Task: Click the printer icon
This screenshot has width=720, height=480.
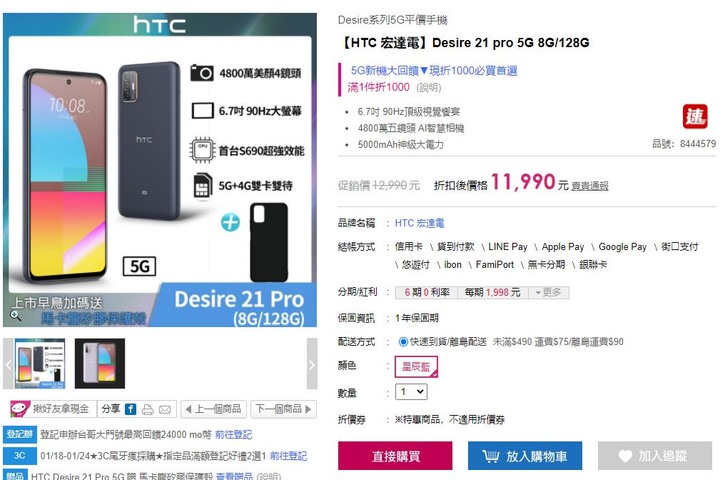Action: [148, 409]
